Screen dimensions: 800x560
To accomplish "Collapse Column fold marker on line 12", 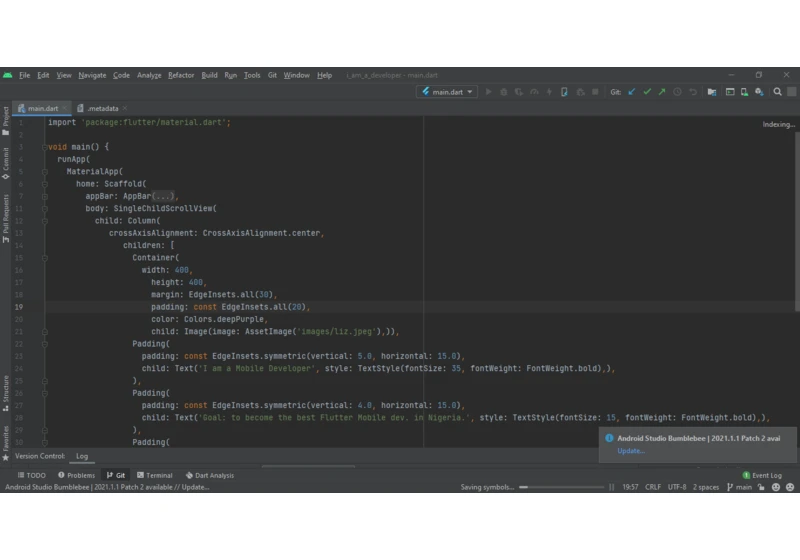I will click(44, 221).
